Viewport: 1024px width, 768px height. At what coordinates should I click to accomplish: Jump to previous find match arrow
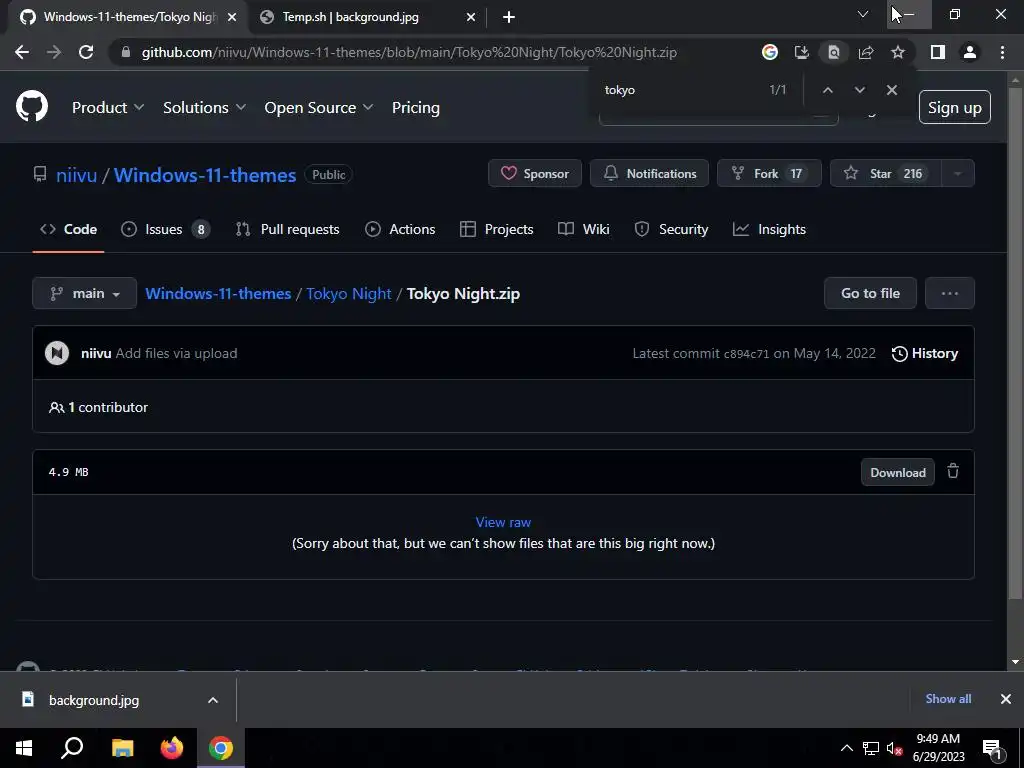pyautogui.click(x=827, y=90)
